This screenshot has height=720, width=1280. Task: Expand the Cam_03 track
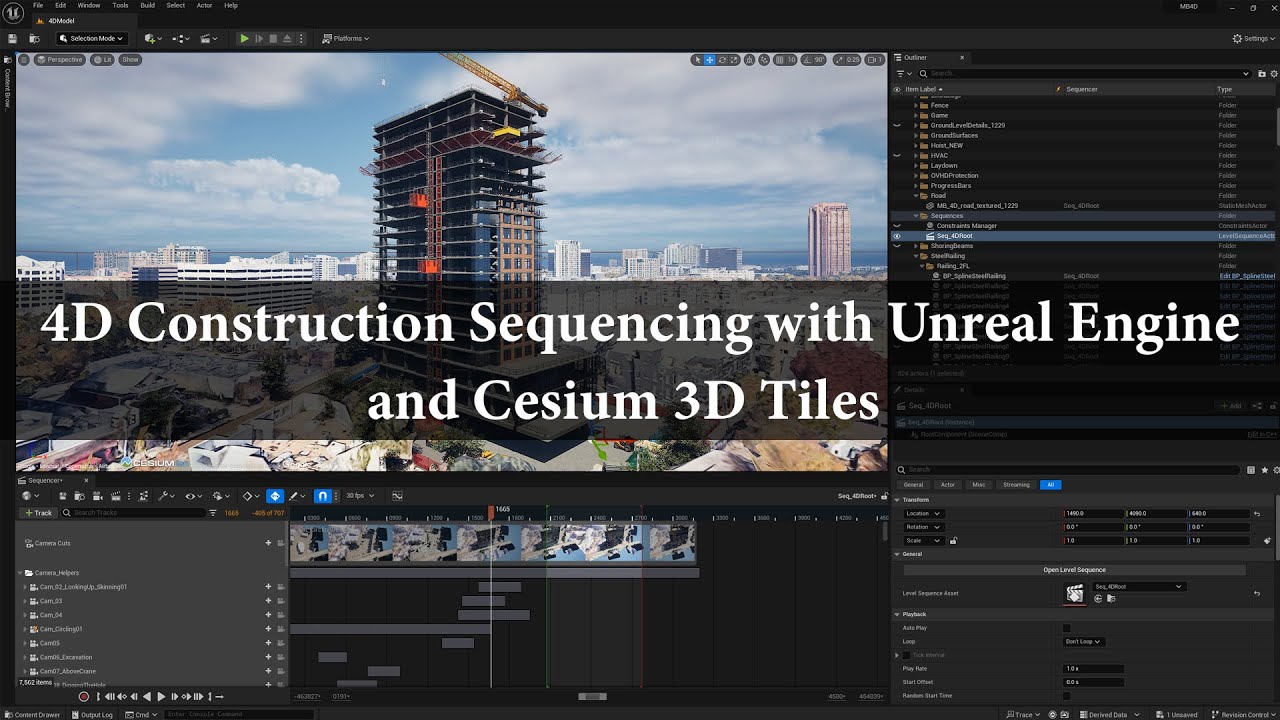pyautogui.click(x=25, y=601)
